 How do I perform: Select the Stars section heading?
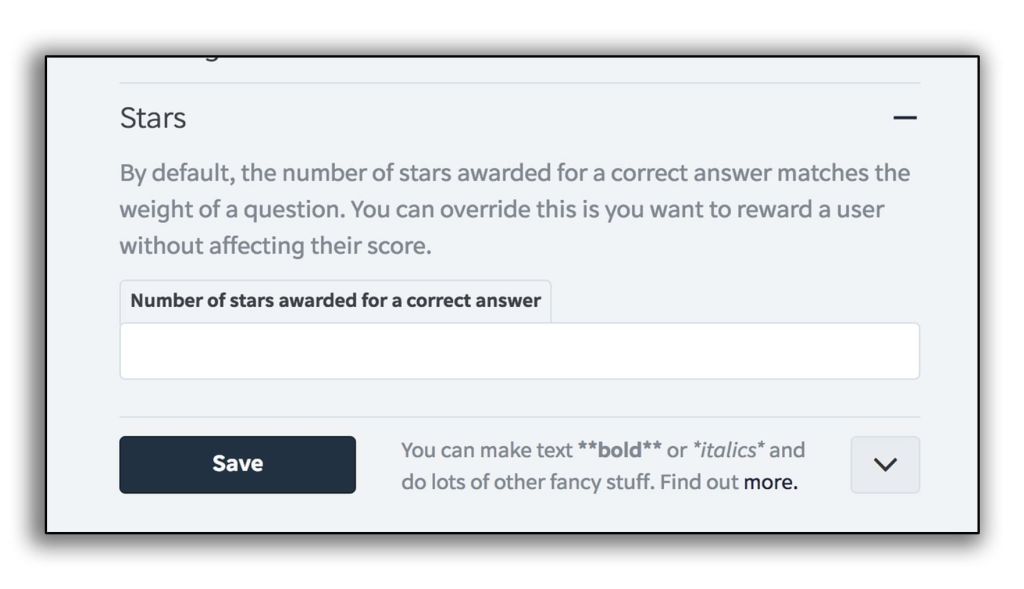tap(153, 118)
